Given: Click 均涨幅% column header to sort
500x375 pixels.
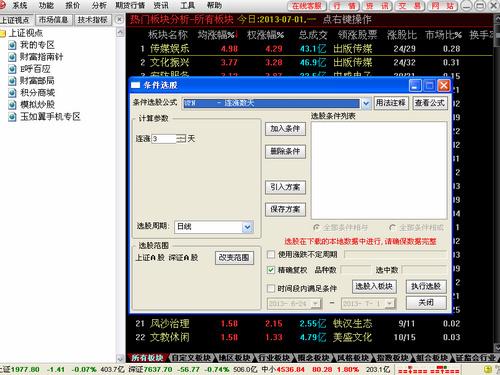Looking at the screenshot, I should click(x=217, y=35).
